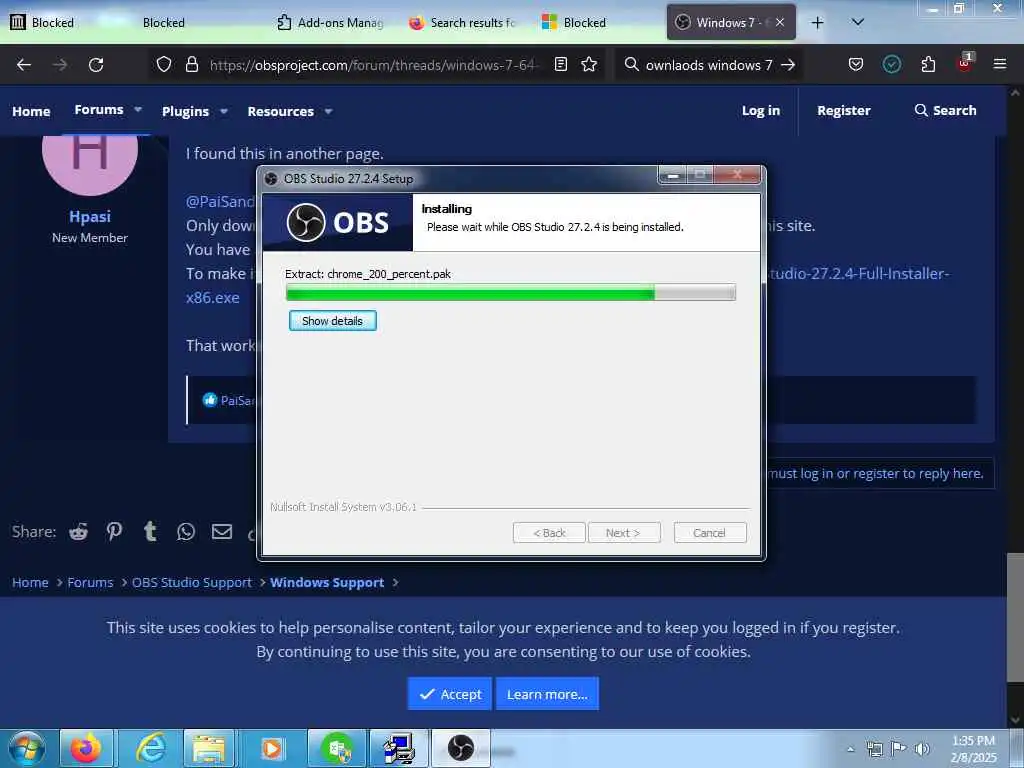This screenshot has width=1024, height=768.
Task: Click the OBS logo in installer header
Action: click(x=338, y=223)
